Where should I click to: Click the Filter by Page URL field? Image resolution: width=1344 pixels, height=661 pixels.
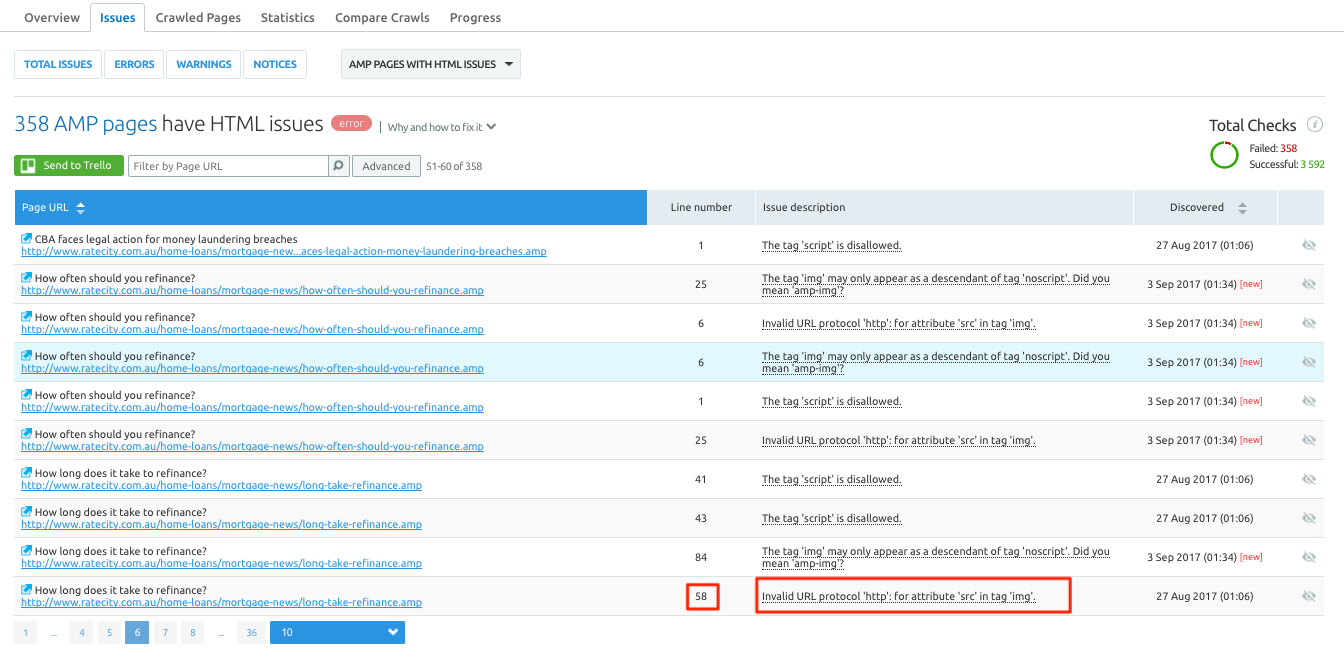coord(228,166)
